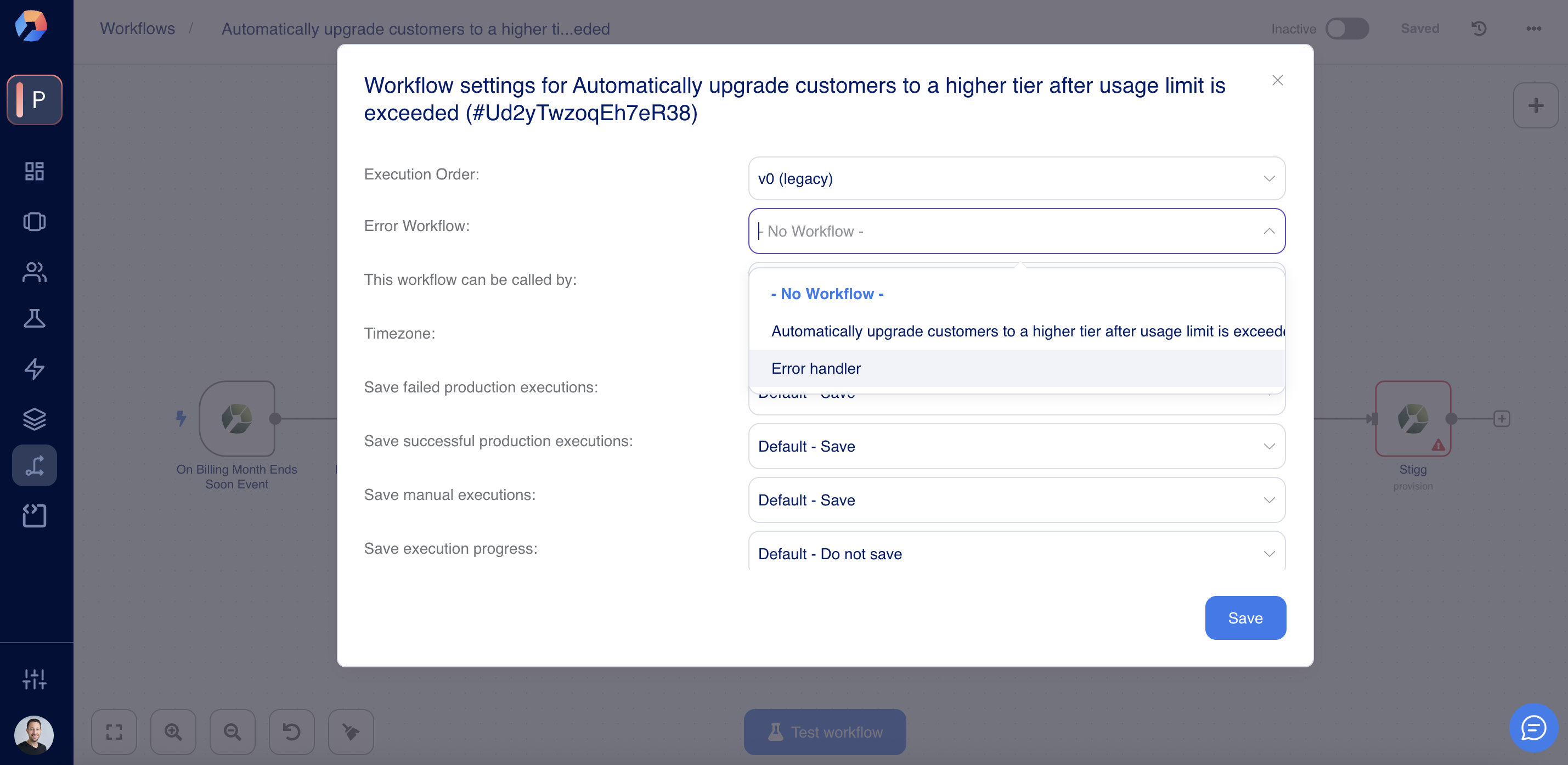Open the lightning bolt events icon in sidebar

pyautogui.click(x=35, y=368)
